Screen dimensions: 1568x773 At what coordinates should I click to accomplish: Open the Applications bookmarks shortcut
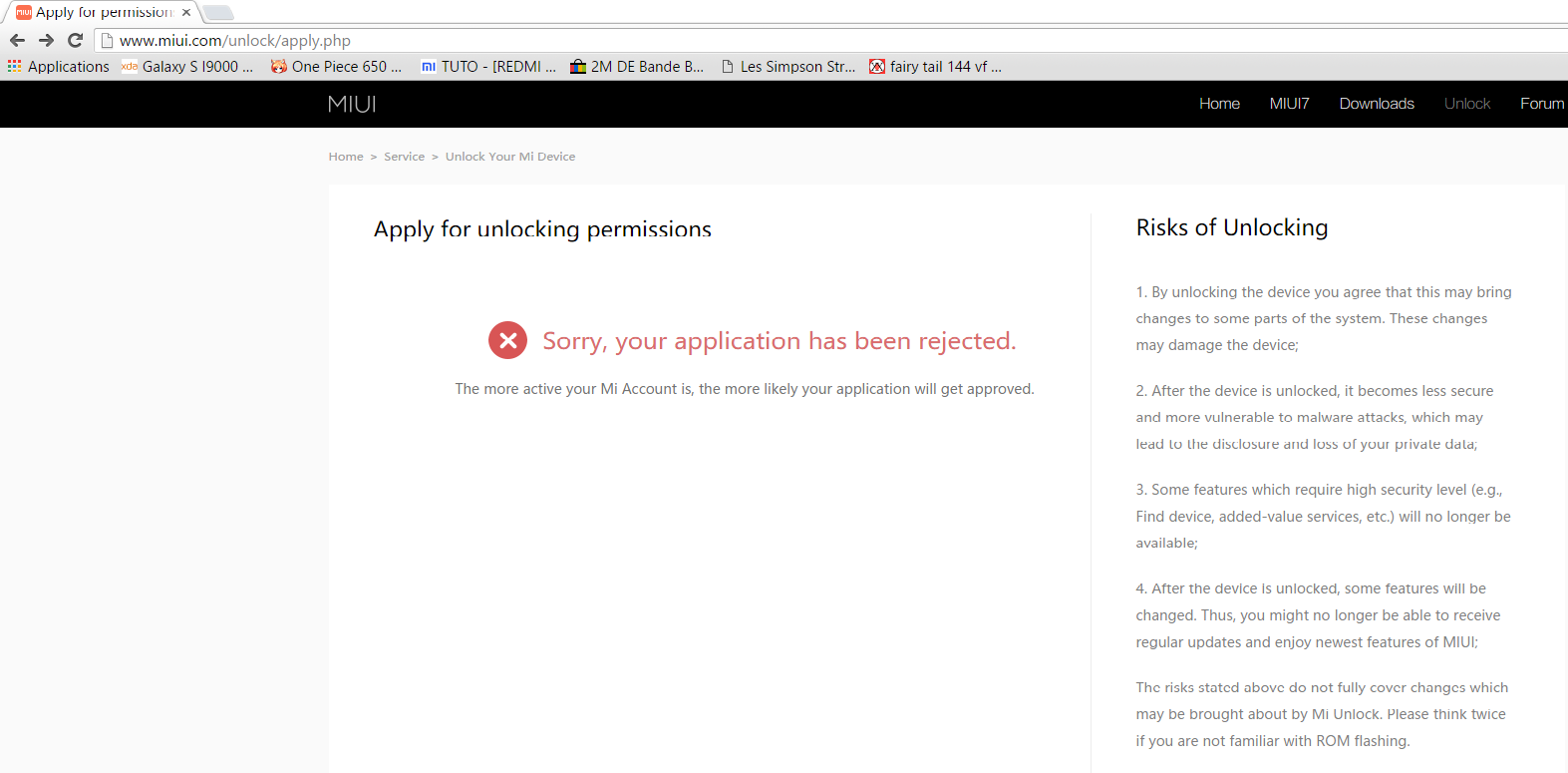pos(59,67)
